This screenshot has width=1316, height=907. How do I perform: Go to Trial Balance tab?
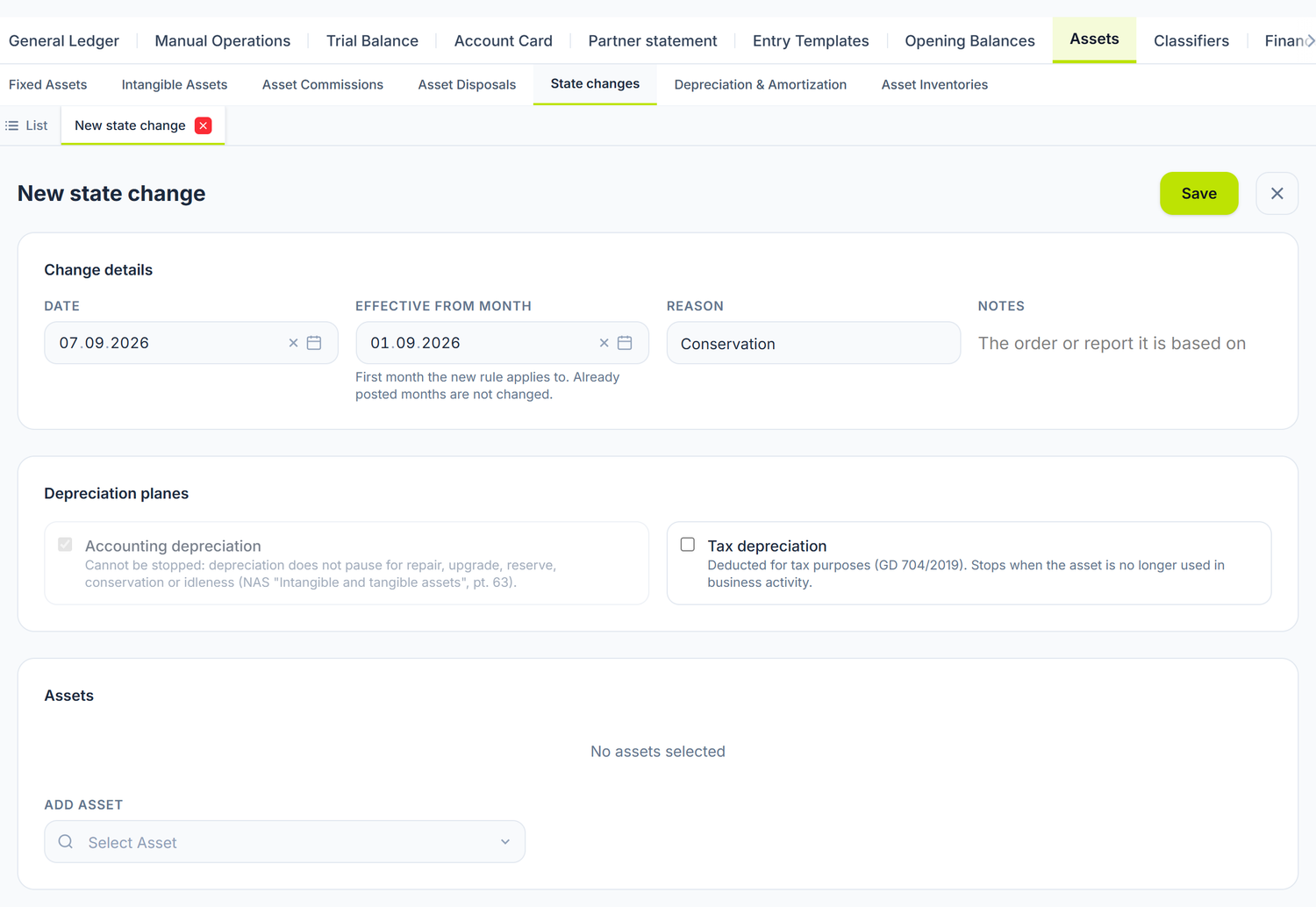pos(372,40)
